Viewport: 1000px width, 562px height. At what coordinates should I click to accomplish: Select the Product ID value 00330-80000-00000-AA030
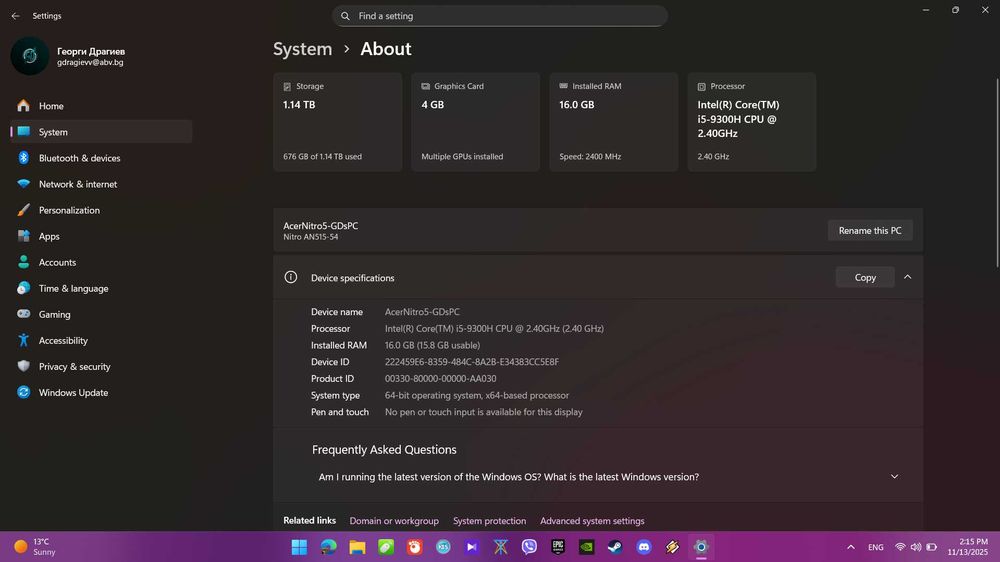click(x=440, y=378)
